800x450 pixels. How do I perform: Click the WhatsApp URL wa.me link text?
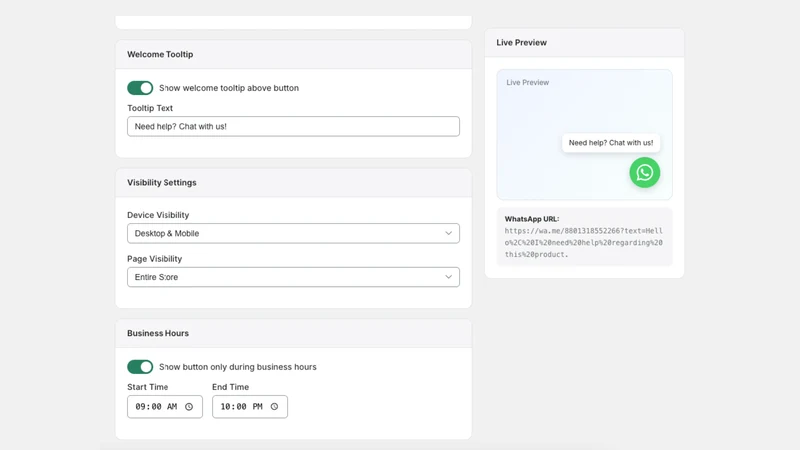point(584,242)
